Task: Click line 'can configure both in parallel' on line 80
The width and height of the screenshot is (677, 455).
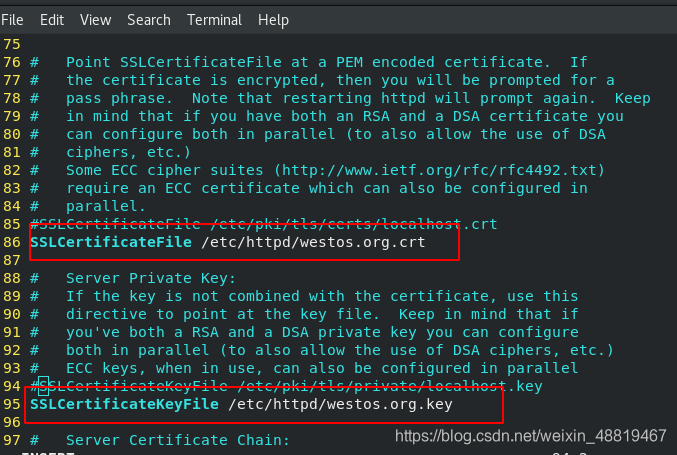Action: (318, 134)
